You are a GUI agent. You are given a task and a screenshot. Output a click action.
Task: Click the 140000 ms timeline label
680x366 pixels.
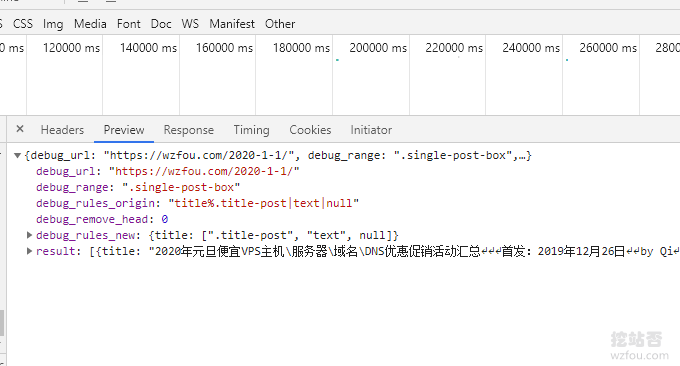coord(148,48)
